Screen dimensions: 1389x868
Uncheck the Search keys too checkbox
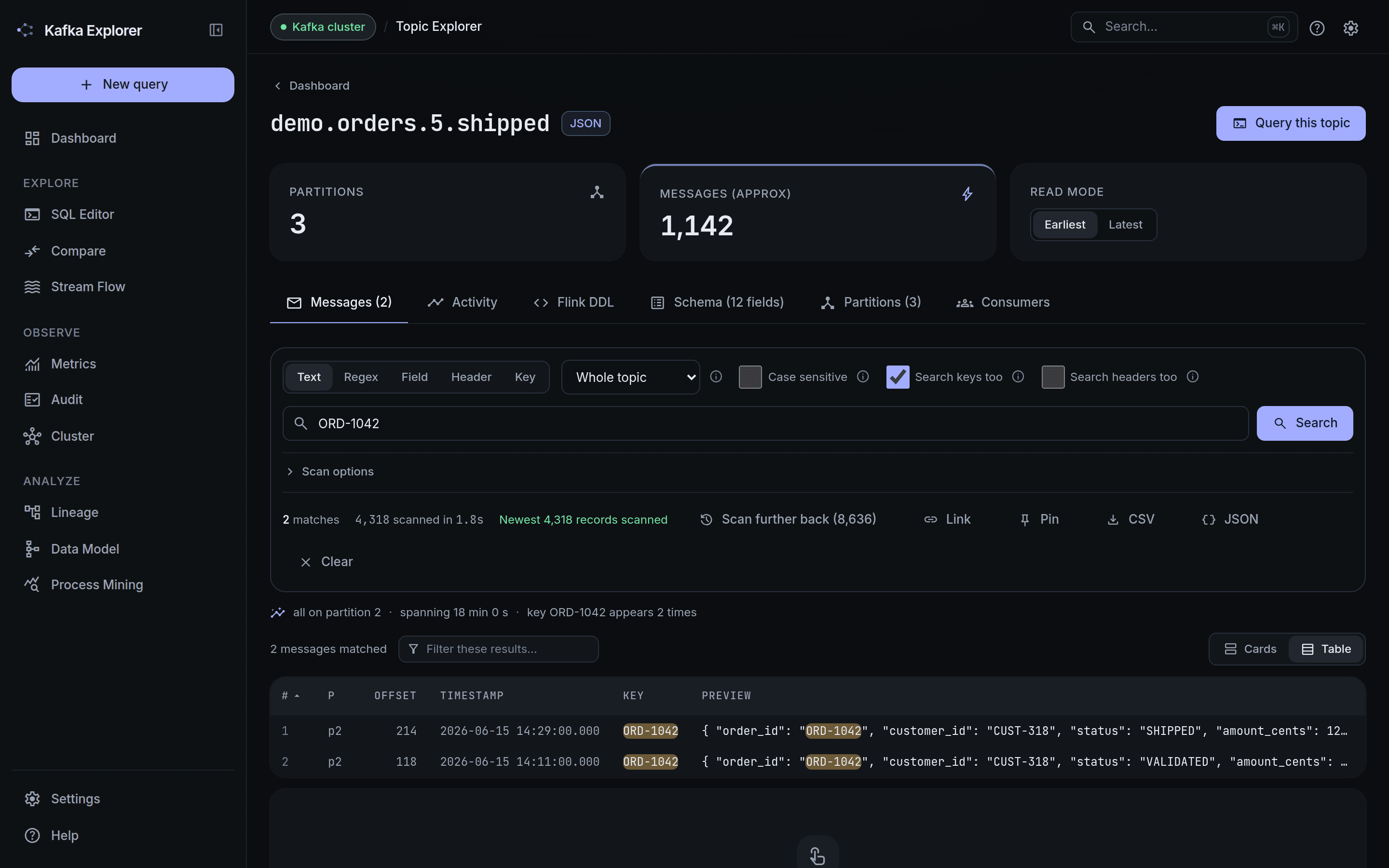(898, 377)
